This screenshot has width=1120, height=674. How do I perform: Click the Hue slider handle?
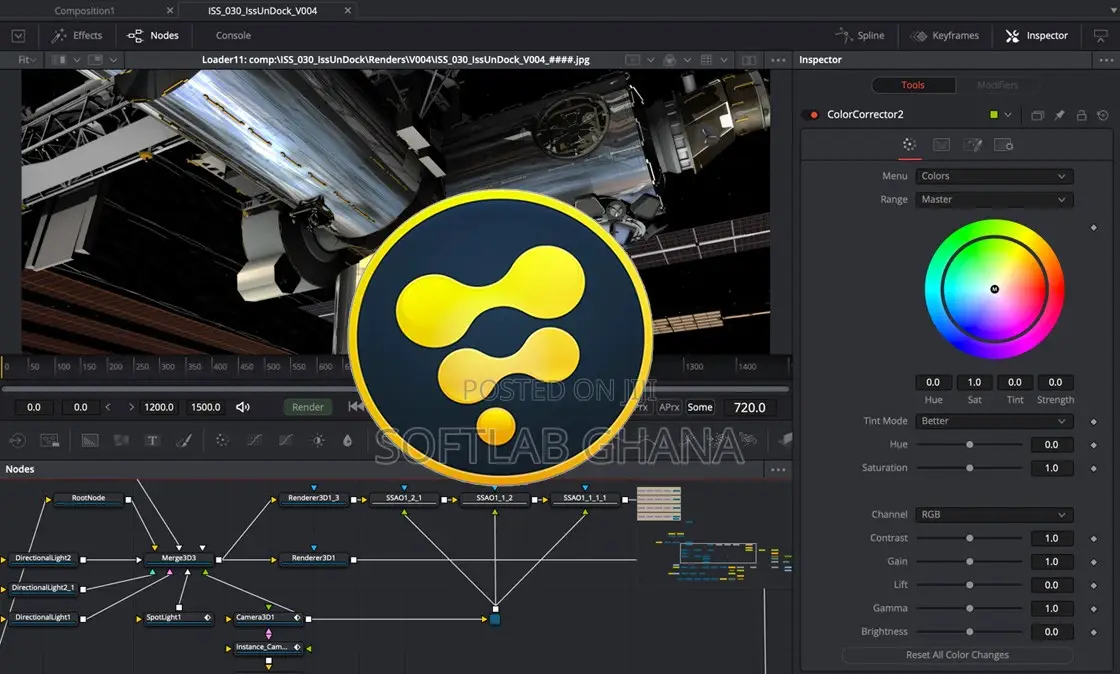[969, 445]
